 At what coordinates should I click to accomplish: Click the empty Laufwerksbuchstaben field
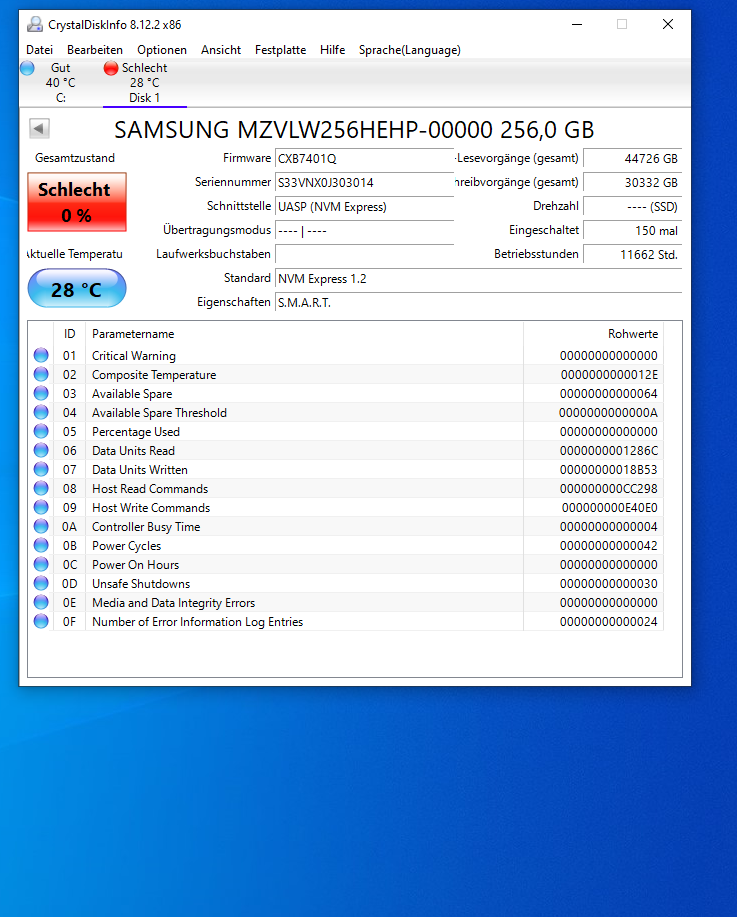click(364, 254)
